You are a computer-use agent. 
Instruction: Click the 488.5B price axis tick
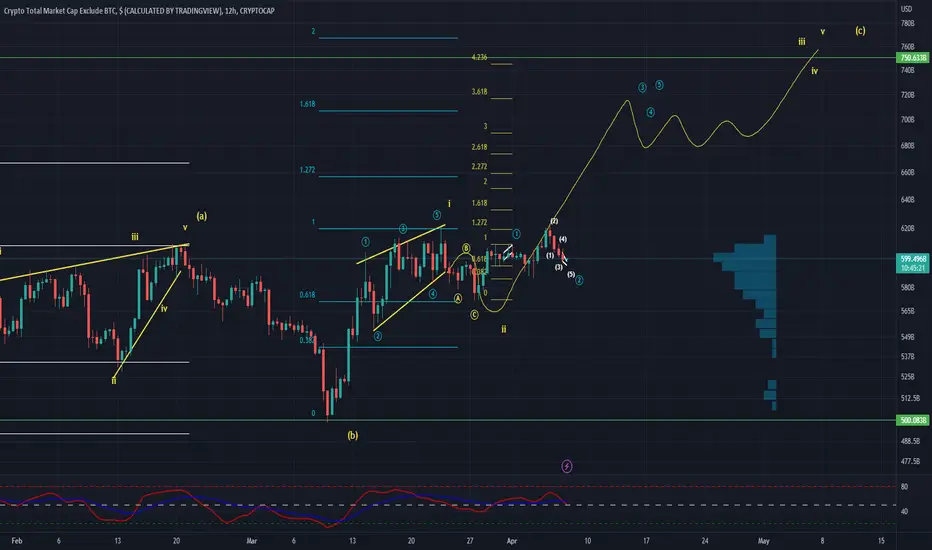(910, 441)
